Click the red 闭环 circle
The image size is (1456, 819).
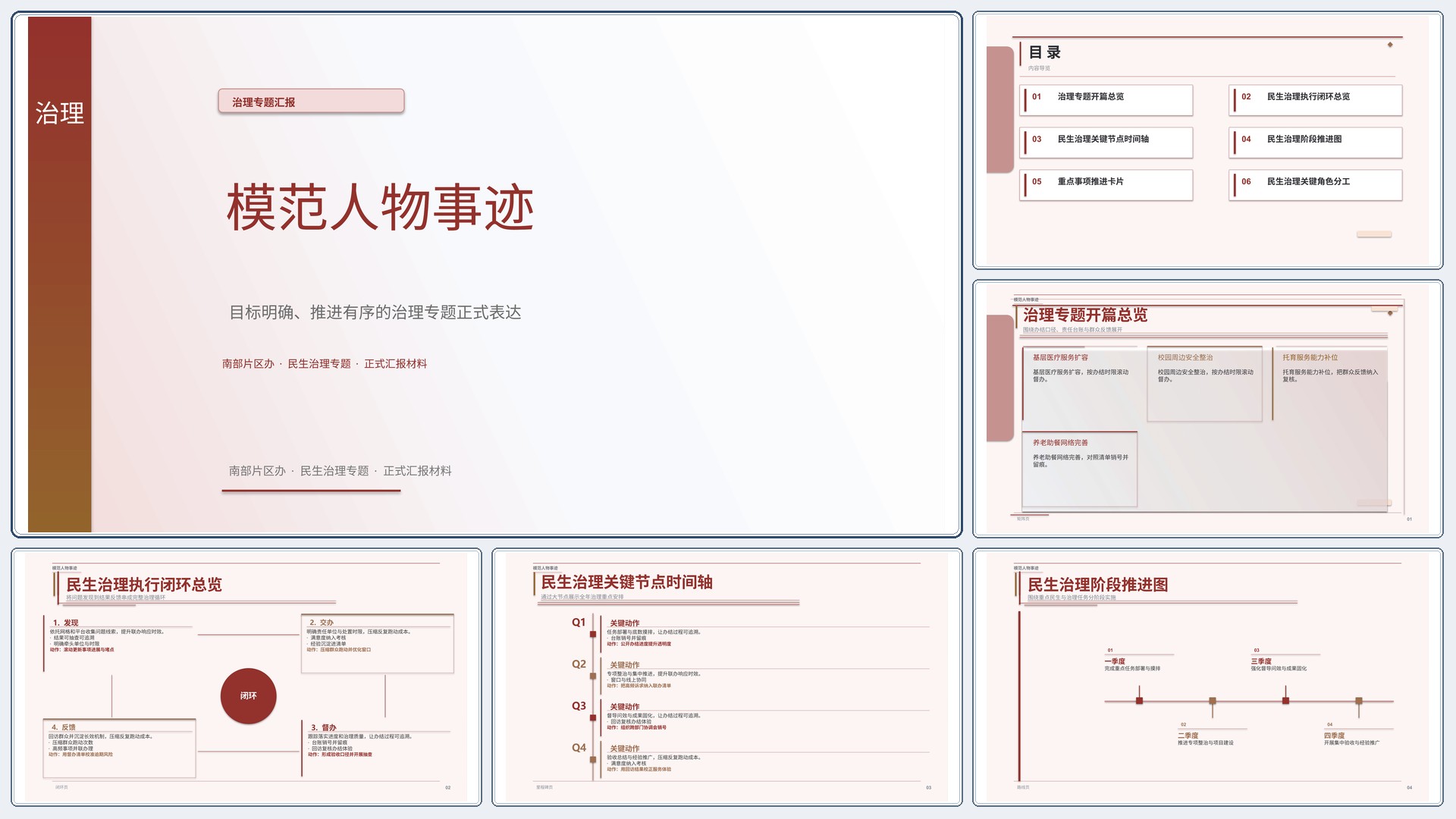(x=249, y=695)
